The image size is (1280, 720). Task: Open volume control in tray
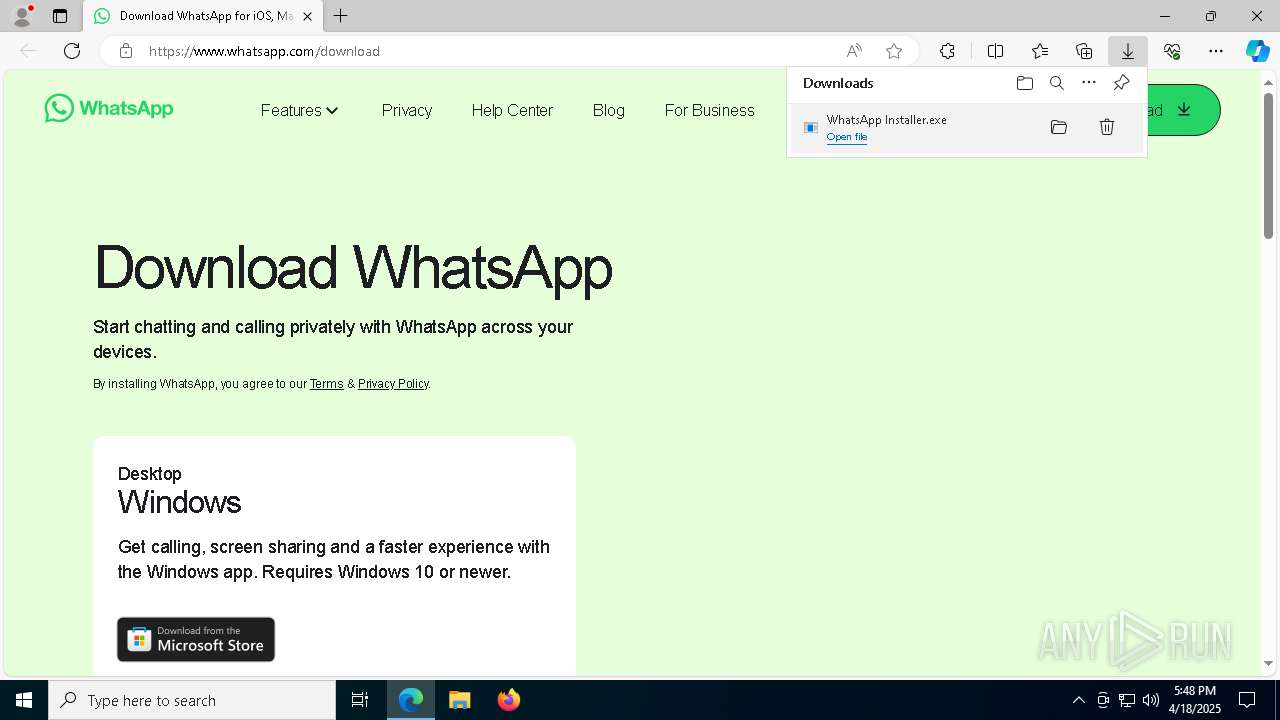(1151, 700)
